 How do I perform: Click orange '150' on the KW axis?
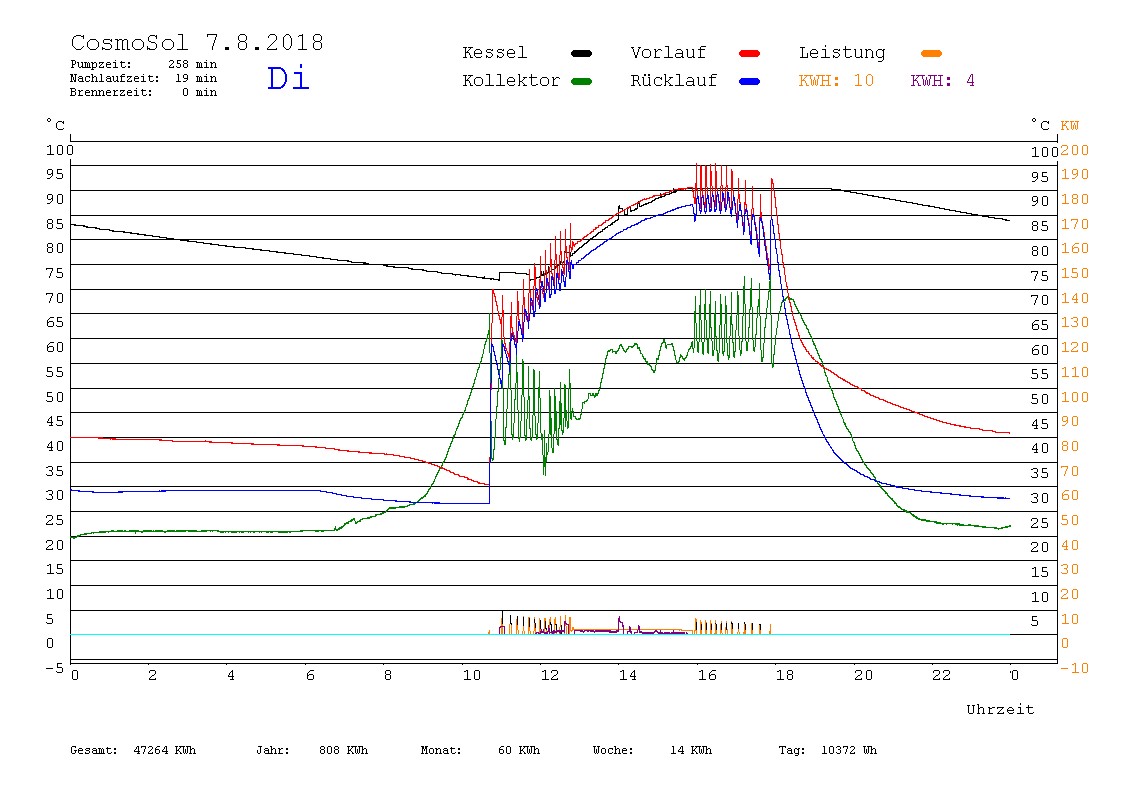click(x=1075, y=273)
